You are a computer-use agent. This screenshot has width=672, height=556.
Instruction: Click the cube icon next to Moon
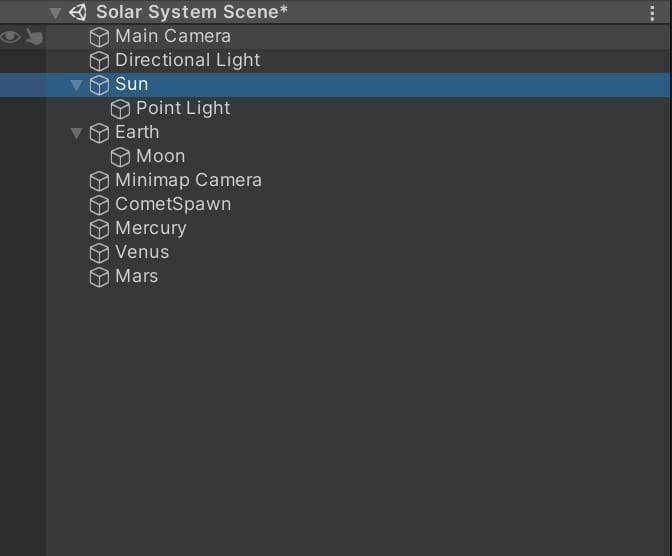coord(120,157)
